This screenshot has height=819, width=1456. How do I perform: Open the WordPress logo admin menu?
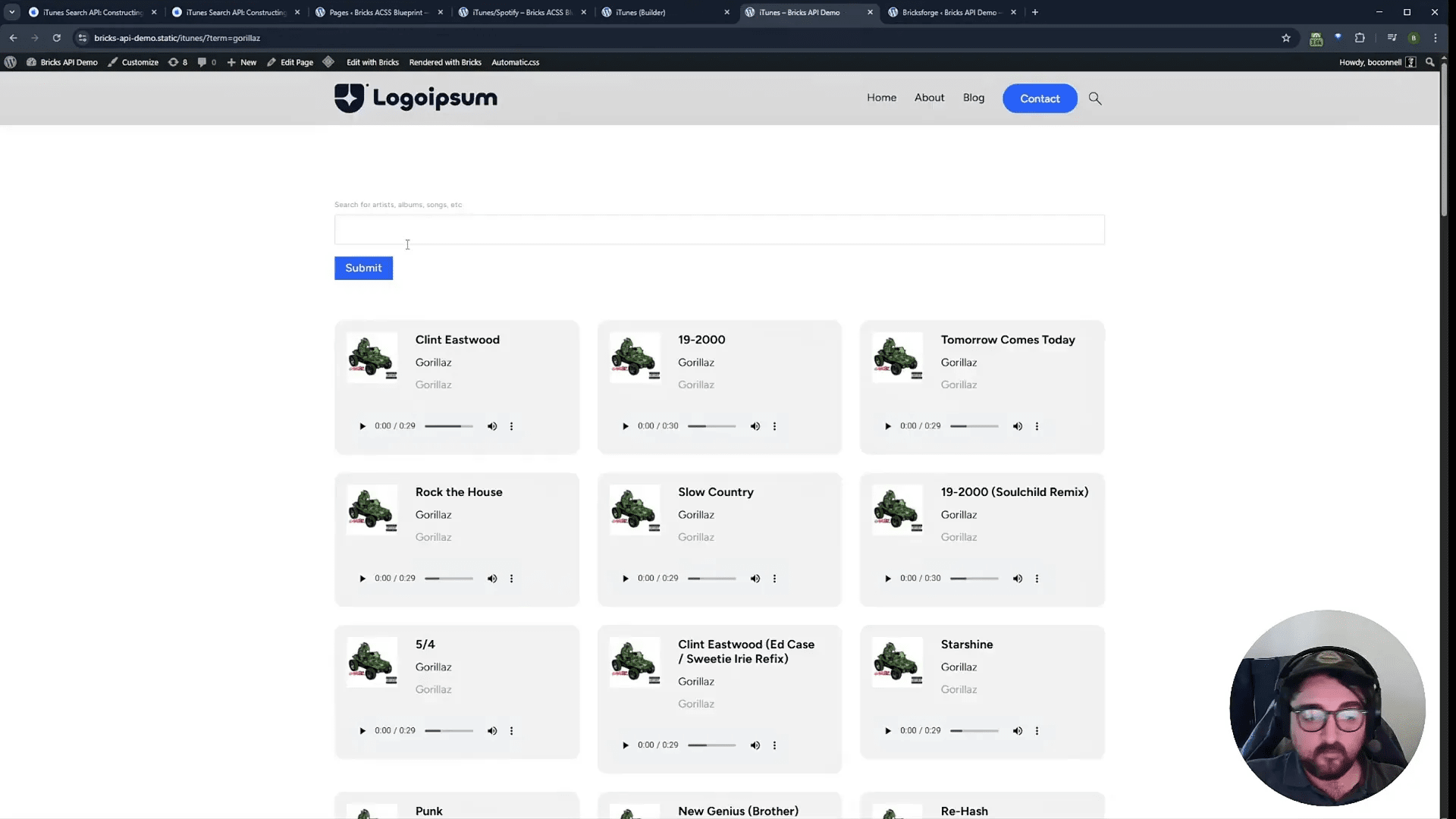pos(11,62)
